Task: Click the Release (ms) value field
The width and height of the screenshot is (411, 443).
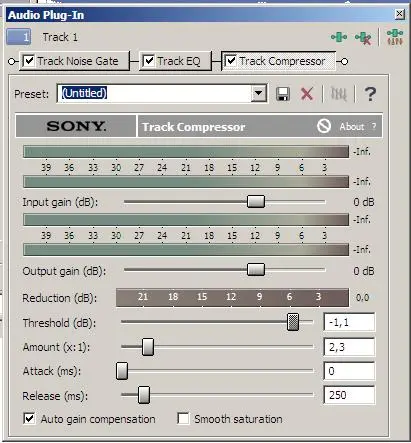Action: coord(349,395)
